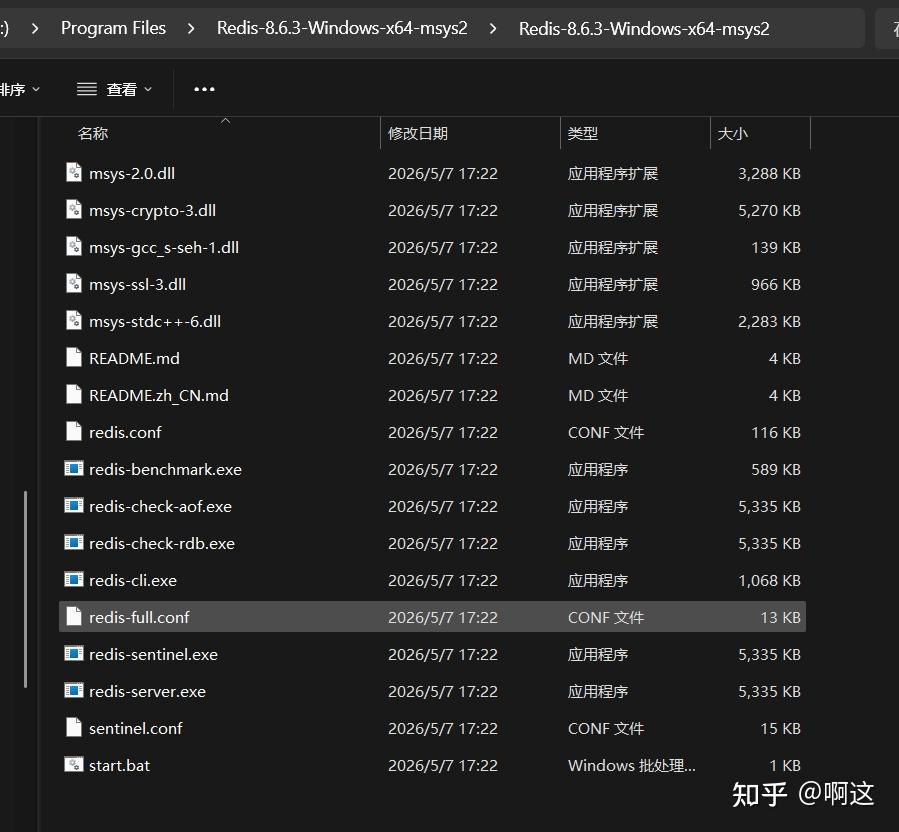
Task: Open the three-dots more options menu
Action: click(204, 89)
